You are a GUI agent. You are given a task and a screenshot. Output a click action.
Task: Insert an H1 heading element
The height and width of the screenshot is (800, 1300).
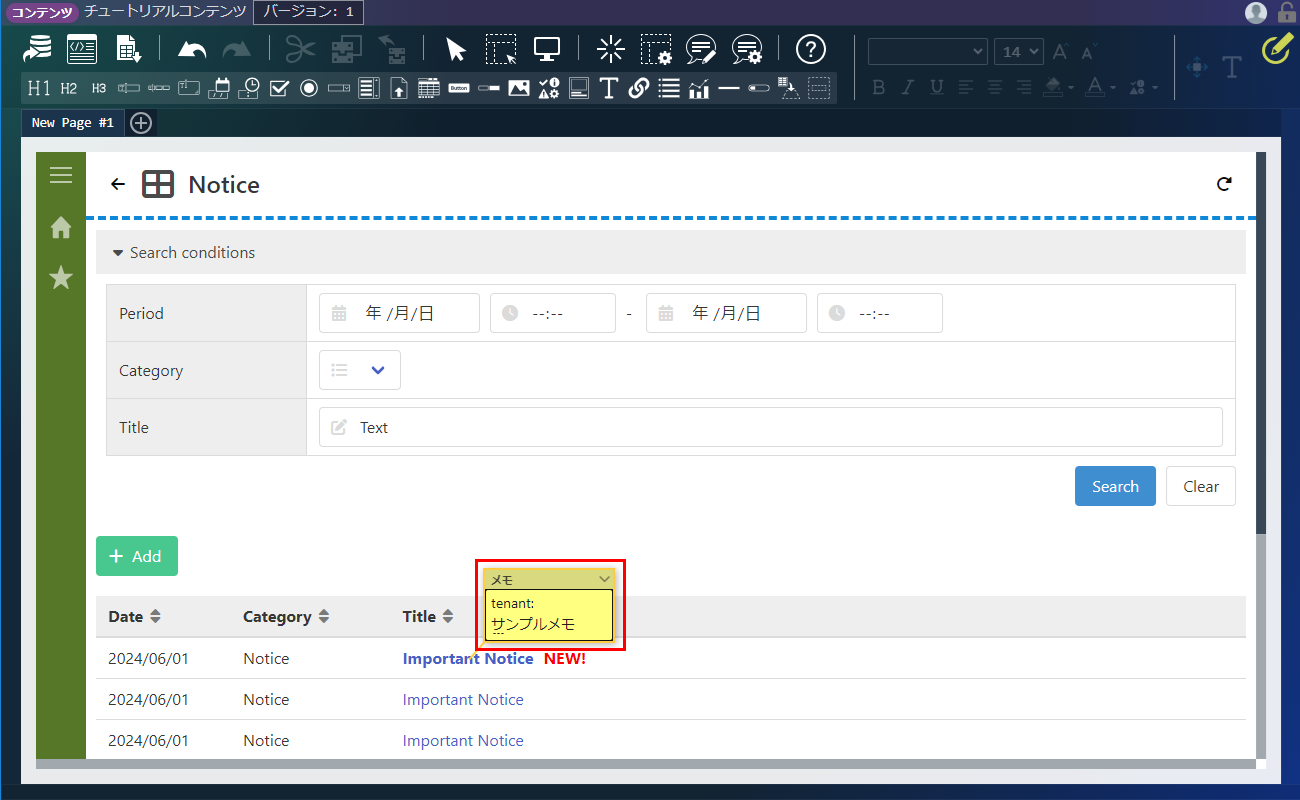tap(38, 88)
